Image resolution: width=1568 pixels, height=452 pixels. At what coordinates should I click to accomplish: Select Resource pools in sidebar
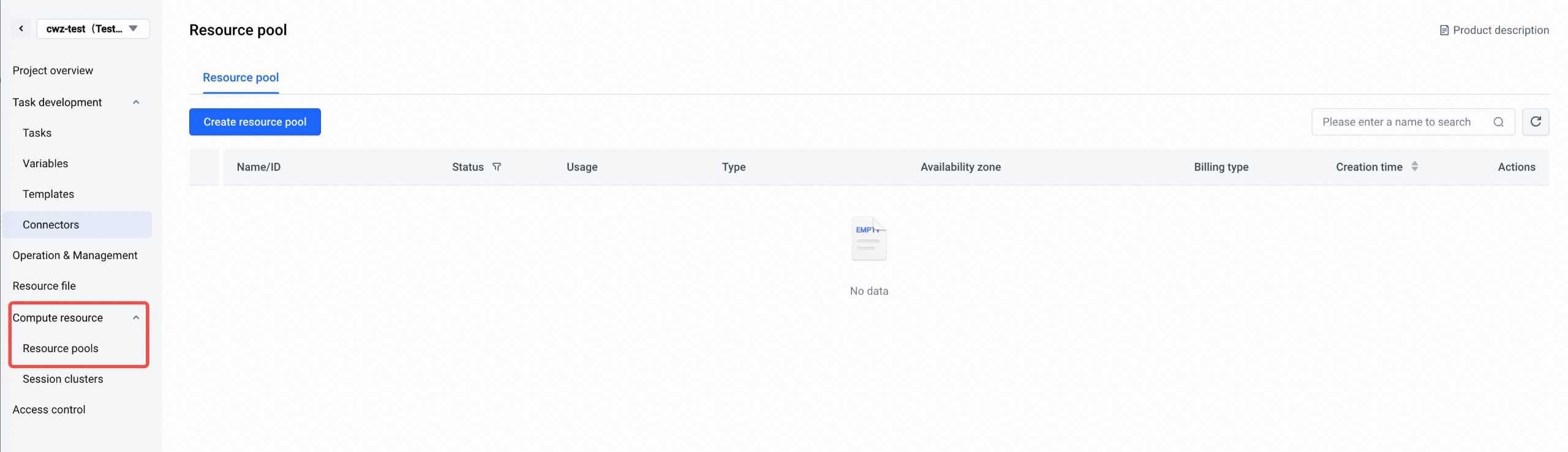61,348
